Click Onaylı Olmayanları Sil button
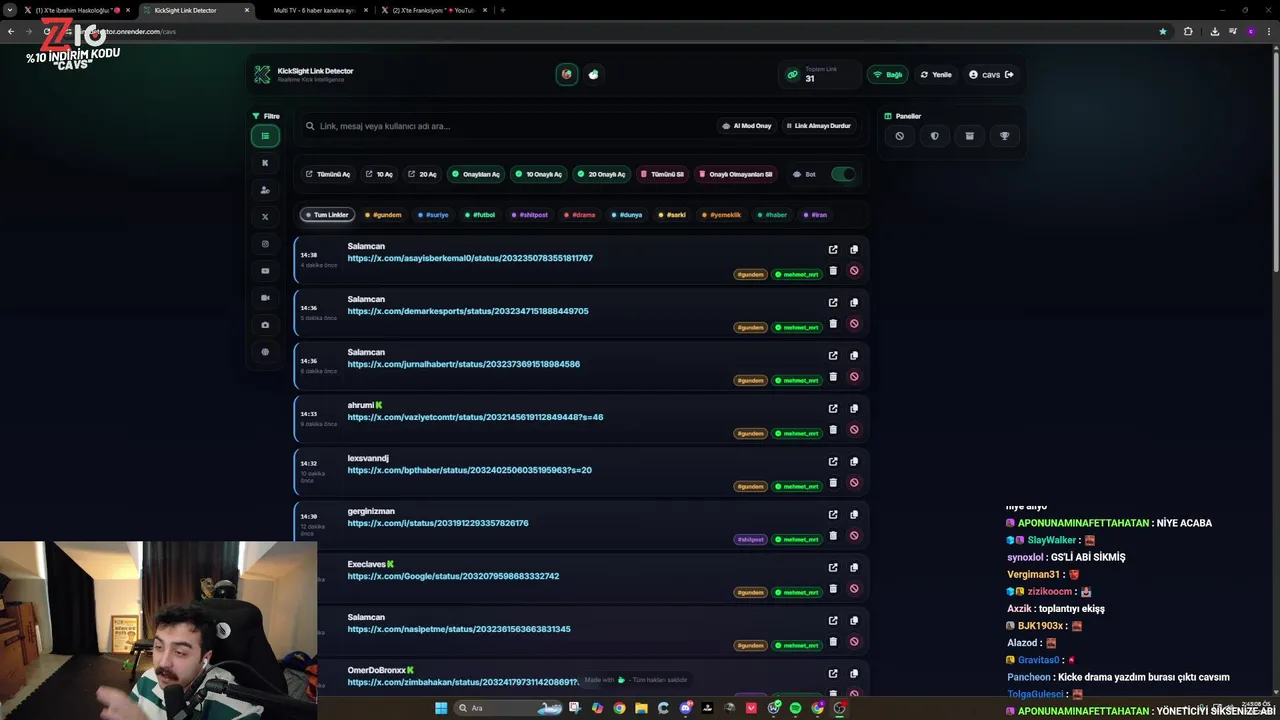1280x720 pixels. point(736,174)
